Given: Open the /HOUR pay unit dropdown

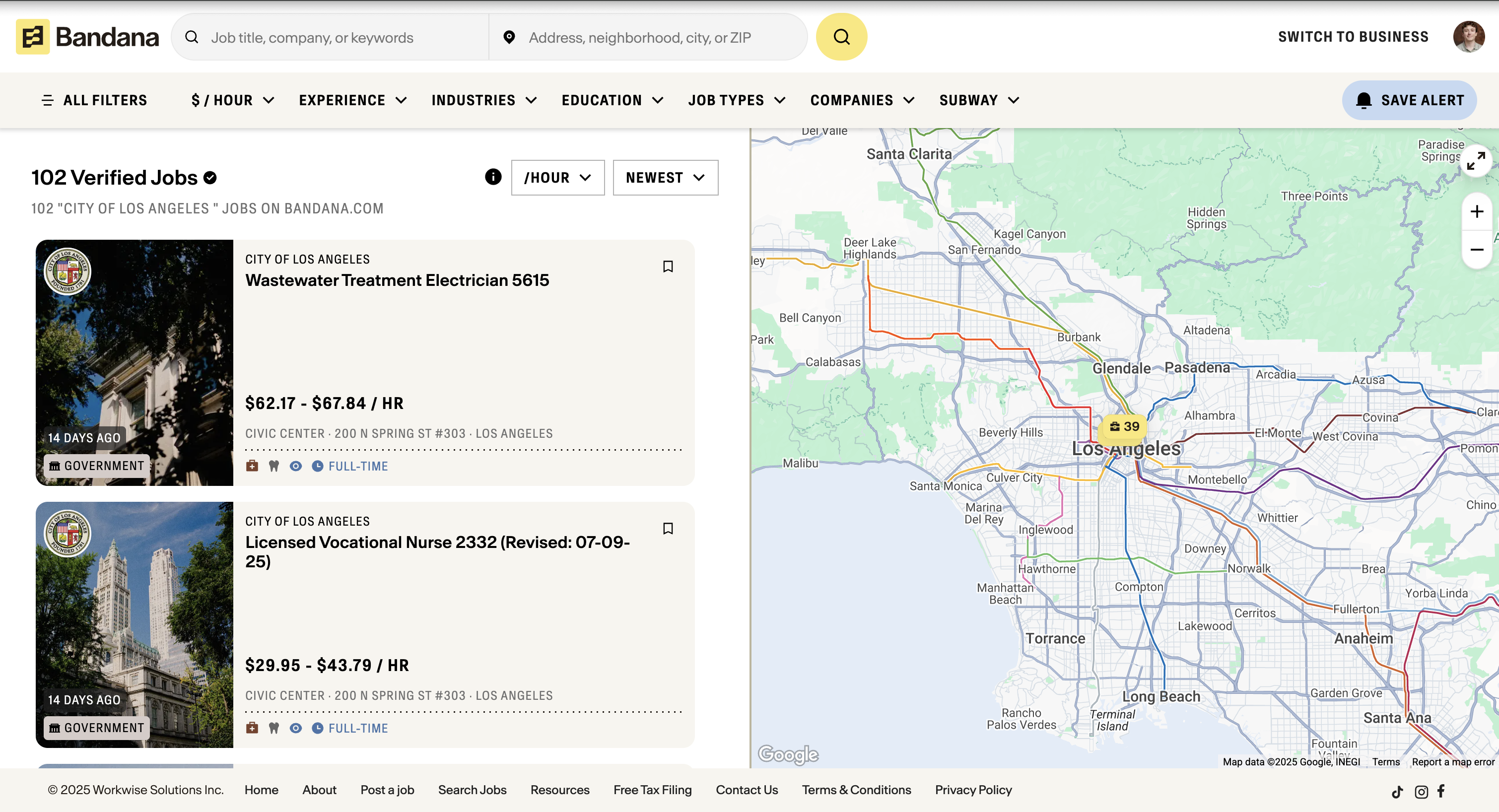Looking at the screenshot, I should coord(557,178).
